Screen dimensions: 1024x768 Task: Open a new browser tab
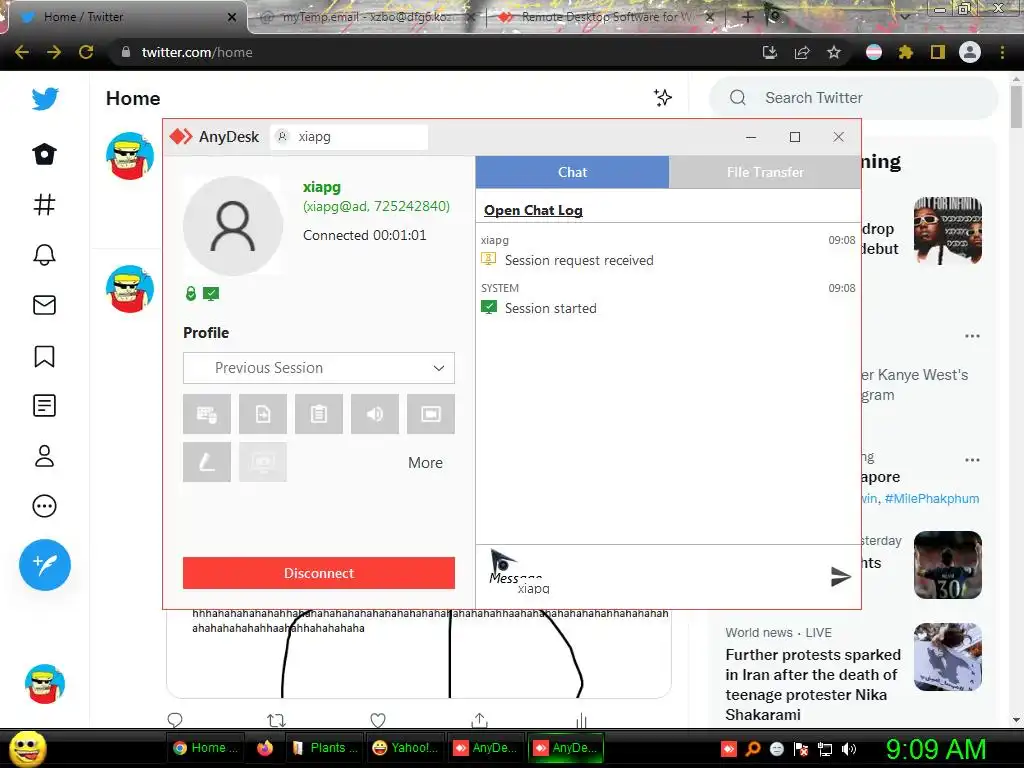(x=748, y=17)
